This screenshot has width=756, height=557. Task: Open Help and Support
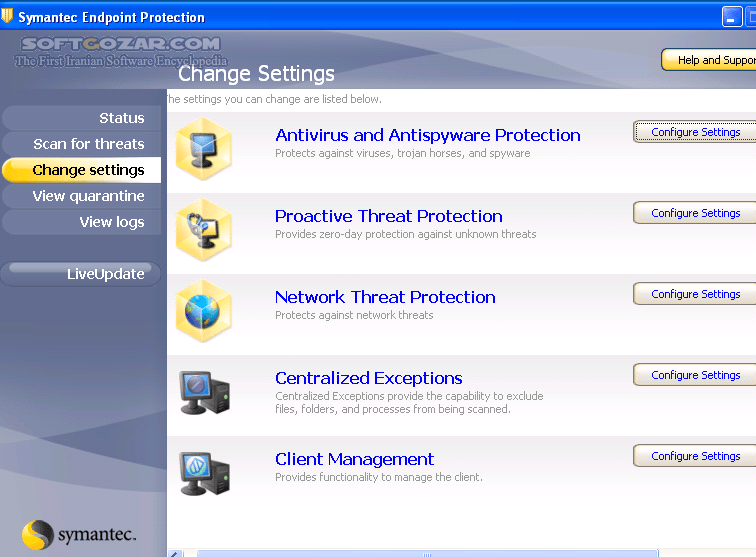click(x=709, y=60)
